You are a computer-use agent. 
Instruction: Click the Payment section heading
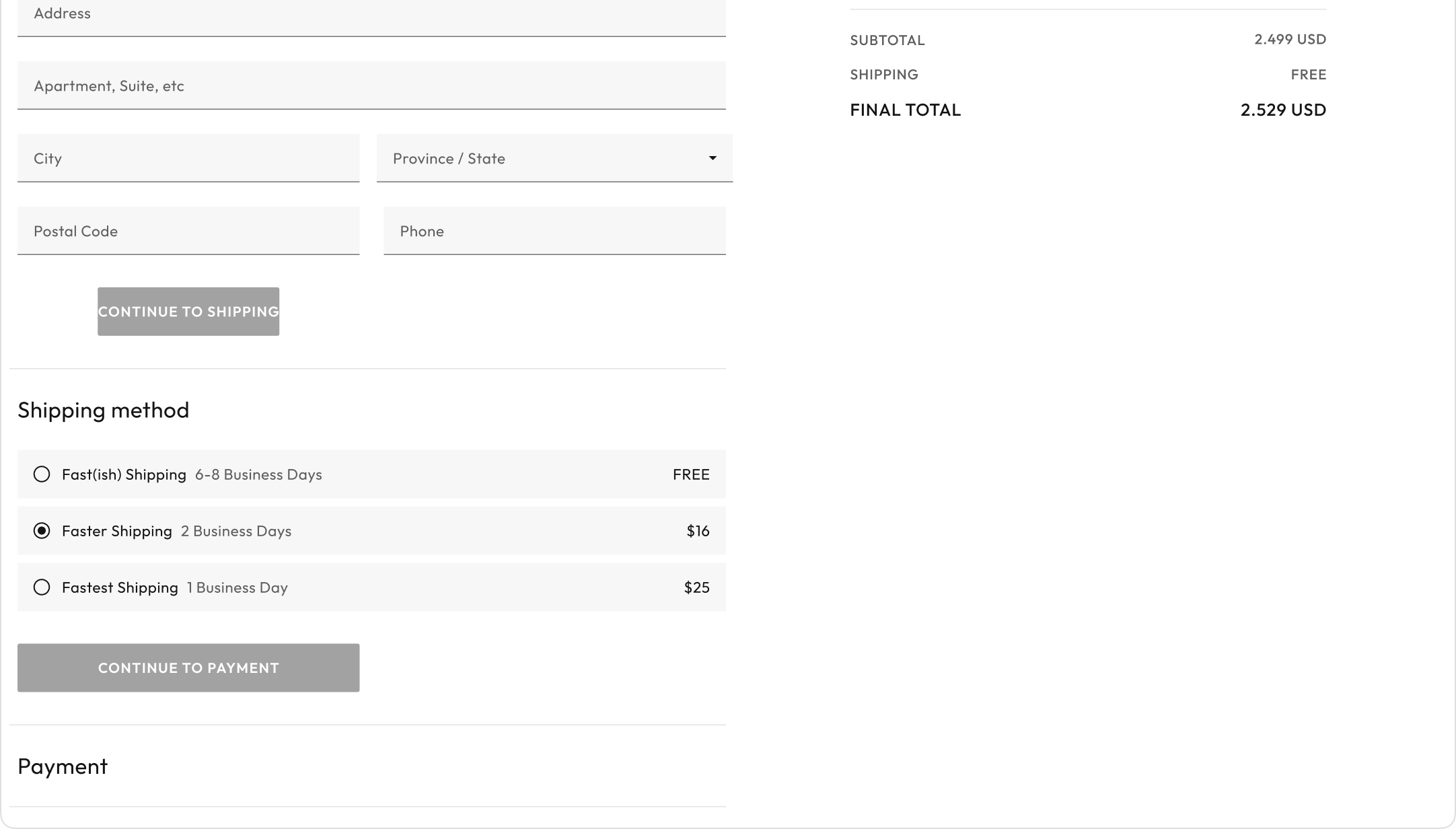pos(63,766)
